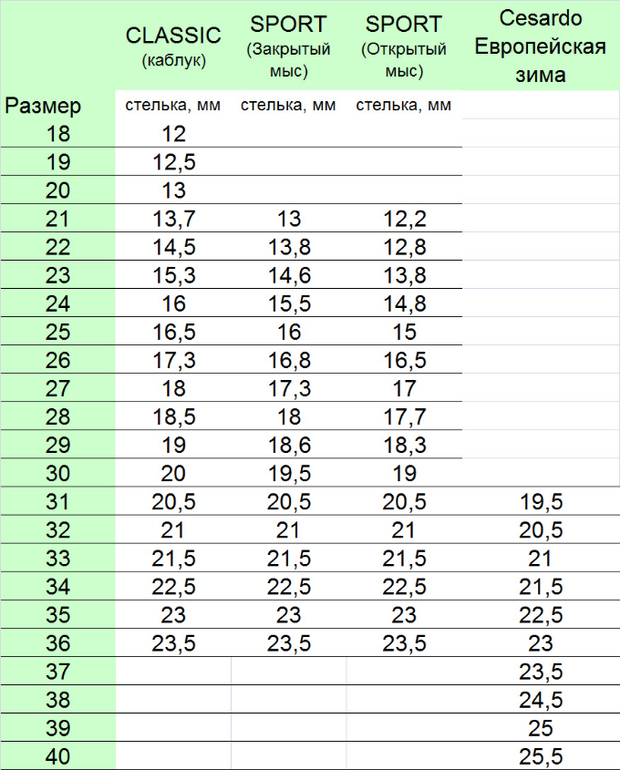Image resolution: width=620 pixels, height=770 pixels.
Task: Select the size 36 row label
Action: (58, 642)
